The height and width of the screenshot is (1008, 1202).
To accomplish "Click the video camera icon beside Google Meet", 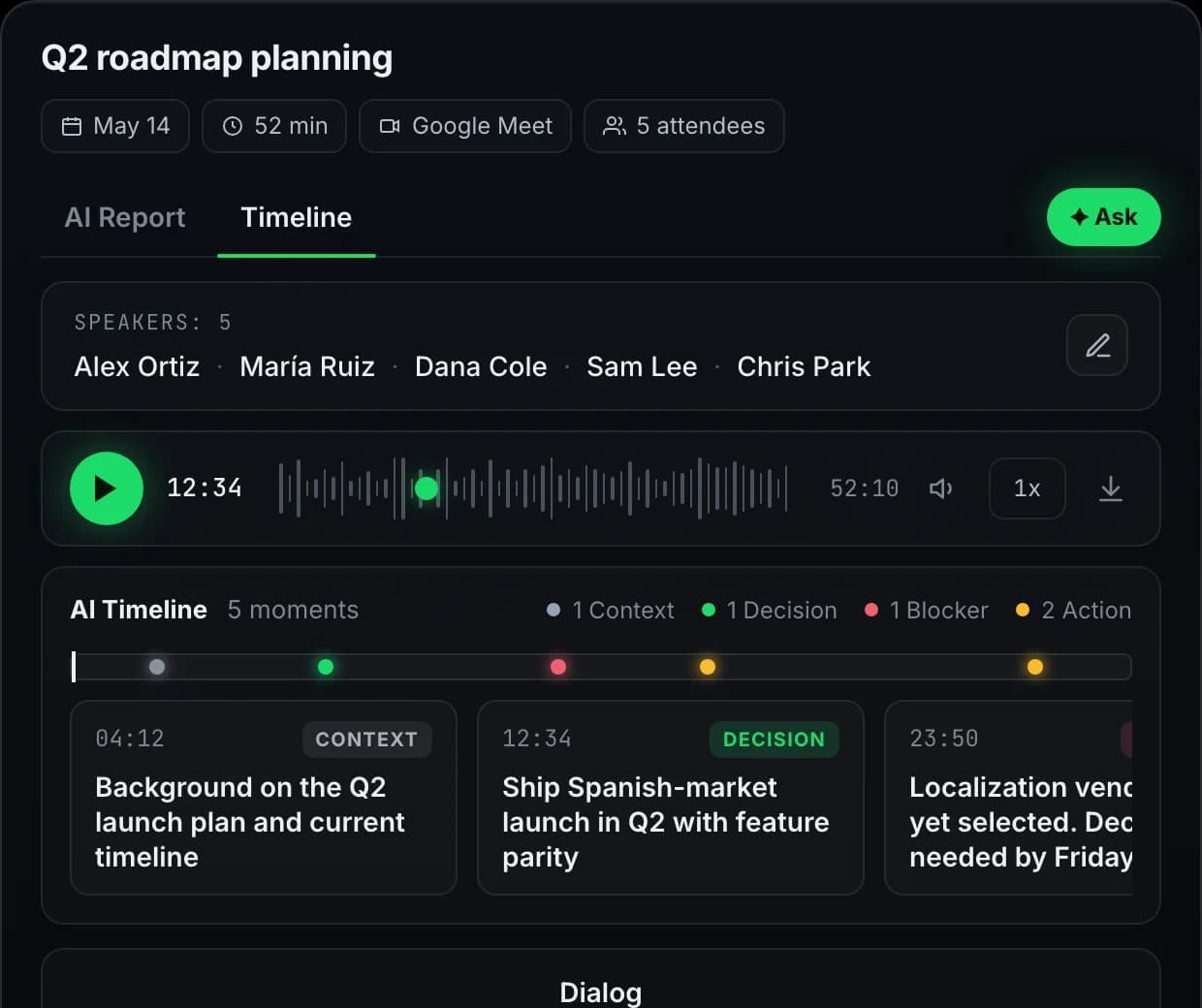I will [390, 126].
